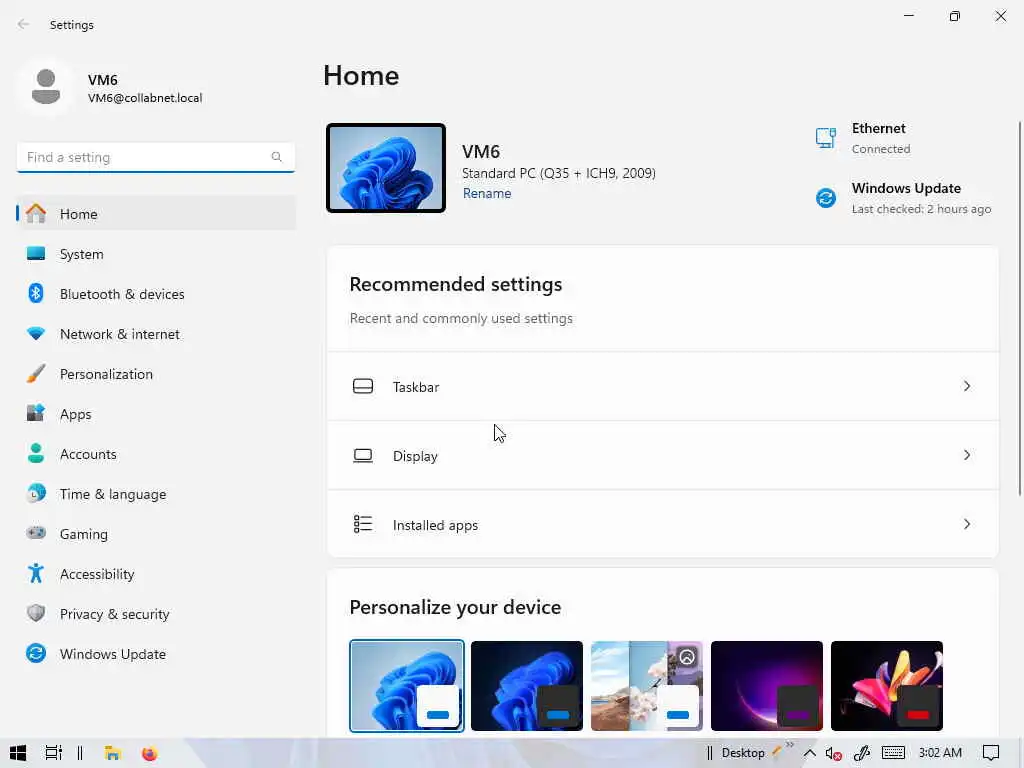
Task: Click the System monitor icon
Action: pyautogui.click(x=36, y=253)
